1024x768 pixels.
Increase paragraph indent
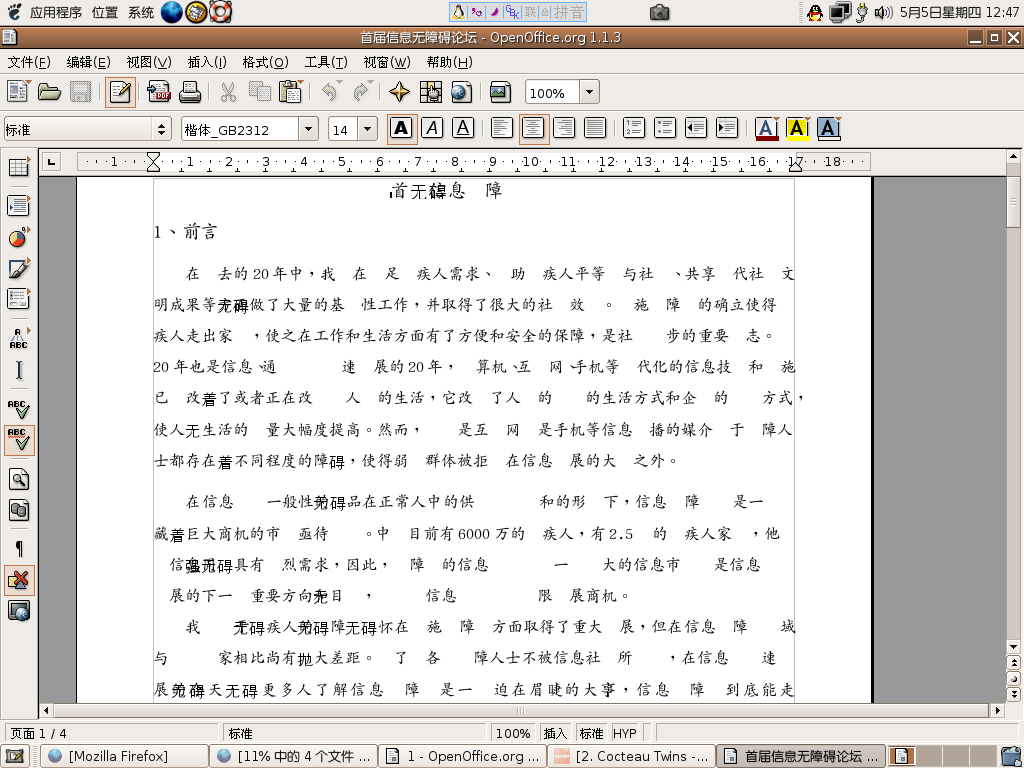coord(727,129)
